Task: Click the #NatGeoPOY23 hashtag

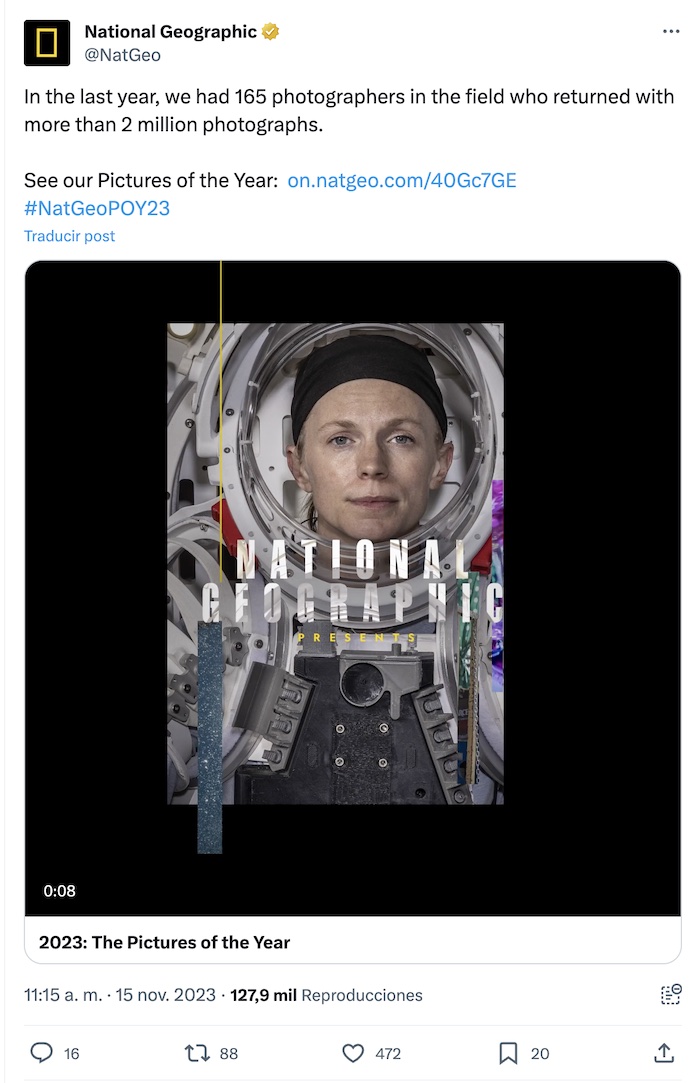Action: 97,208
